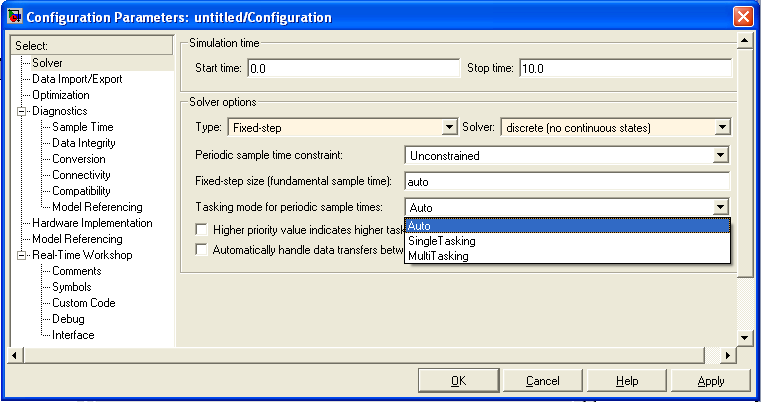Open the Solver selection dropdown
Screen dimensions: 761x402
point(720,128)
